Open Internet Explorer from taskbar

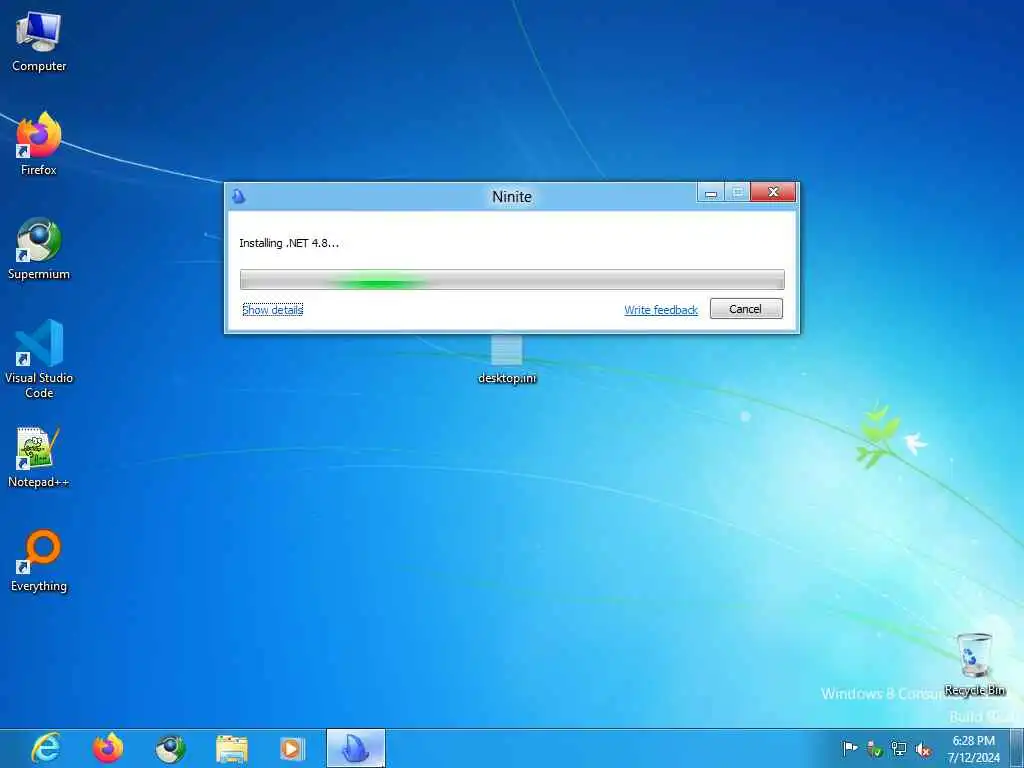(46, 748)
